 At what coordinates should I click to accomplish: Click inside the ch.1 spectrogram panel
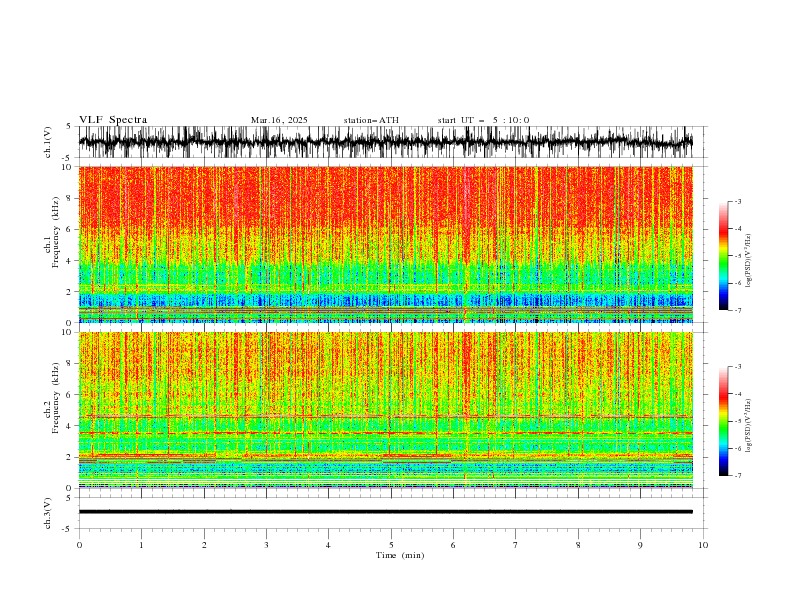click(x=386, y=244)
